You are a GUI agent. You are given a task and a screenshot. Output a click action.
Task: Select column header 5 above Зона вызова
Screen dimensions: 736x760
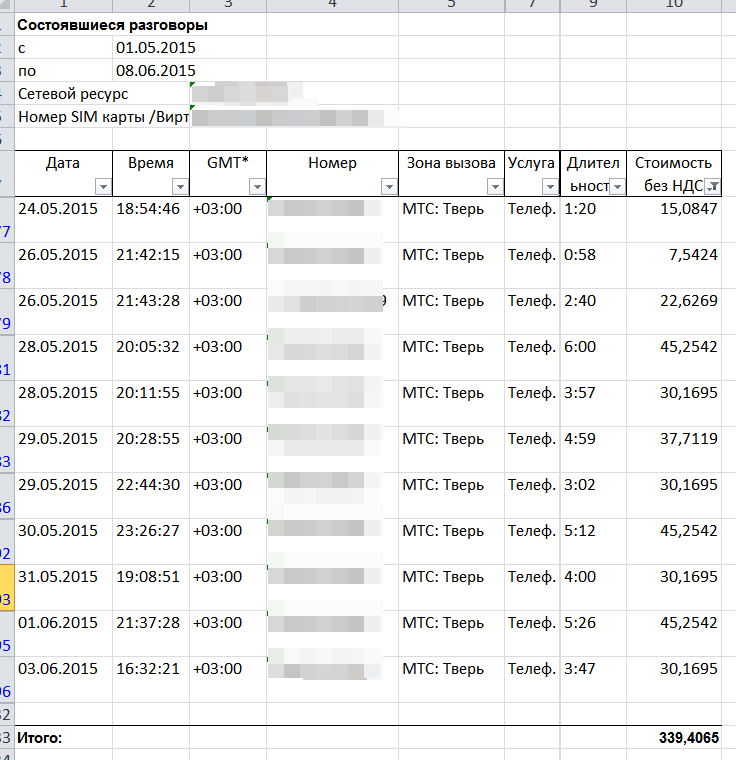(451, 5)
